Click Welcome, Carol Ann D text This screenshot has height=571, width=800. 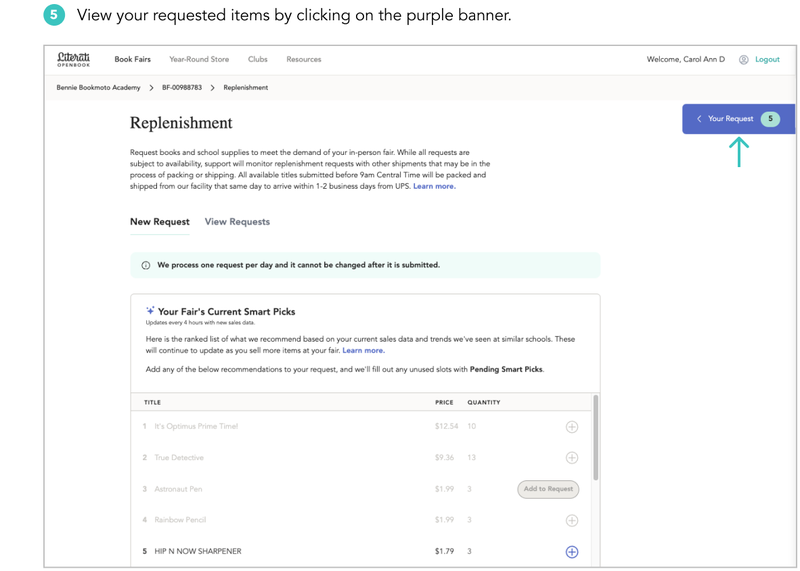tap(686, 59)
